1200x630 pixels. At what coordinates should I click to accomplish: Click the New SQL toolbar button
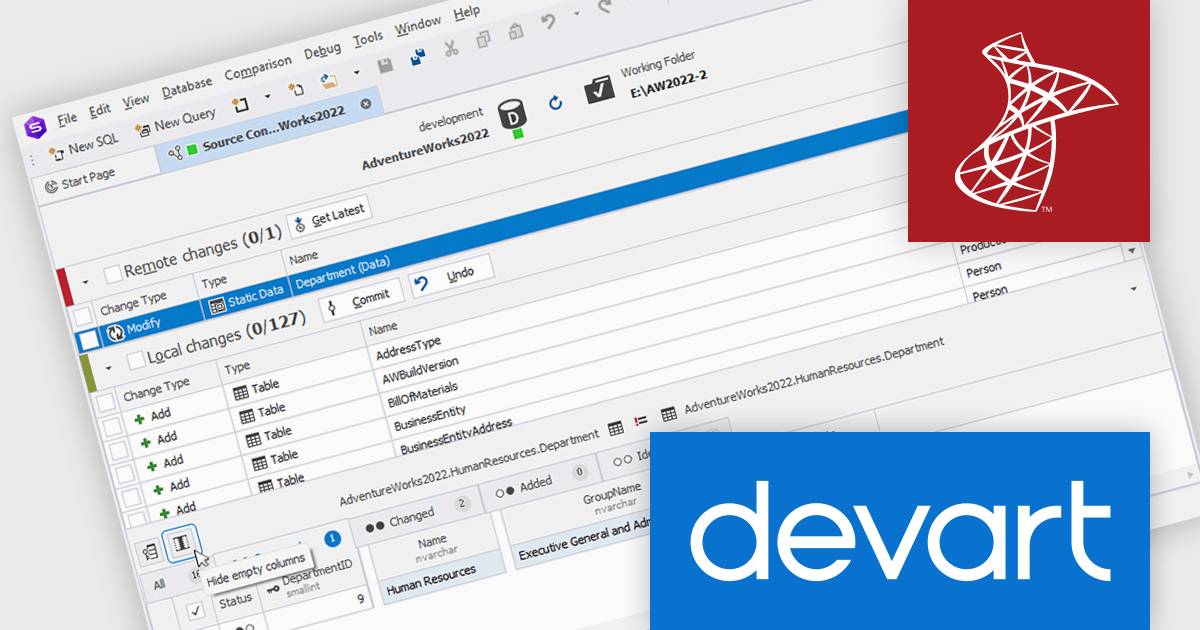coord(83,145)
